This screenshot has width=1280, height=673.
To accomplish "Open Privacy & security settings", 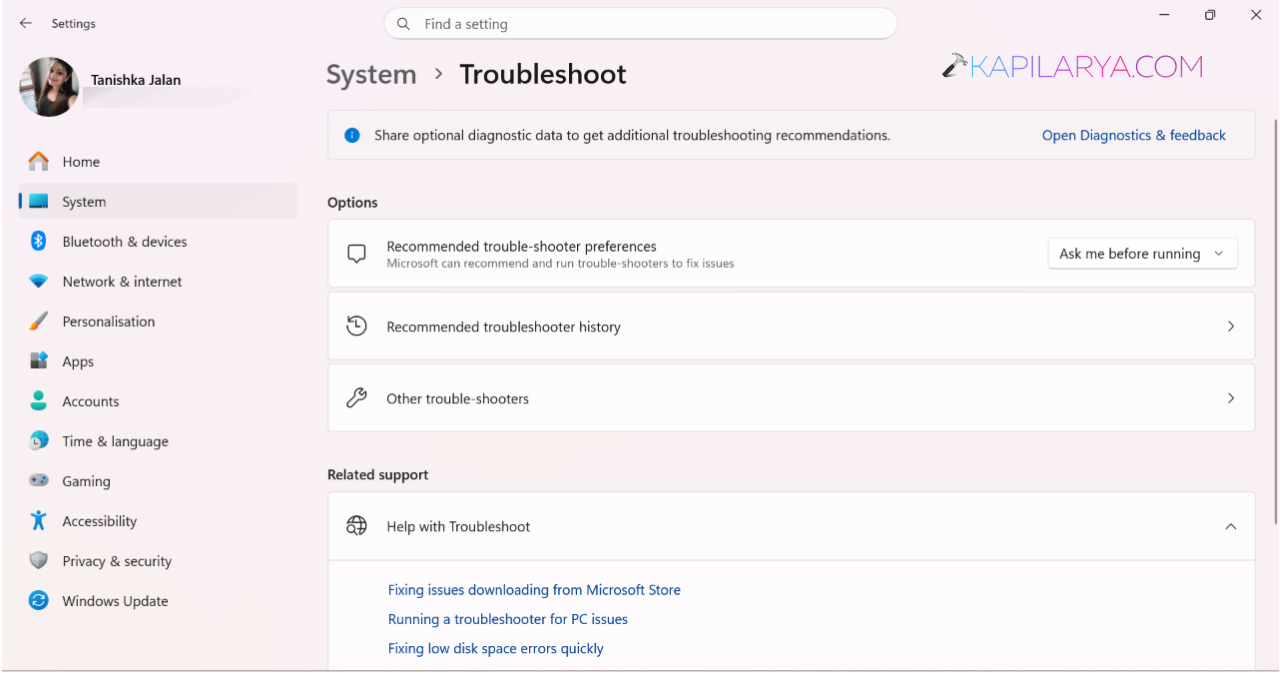I will click(x=158, y=561).
